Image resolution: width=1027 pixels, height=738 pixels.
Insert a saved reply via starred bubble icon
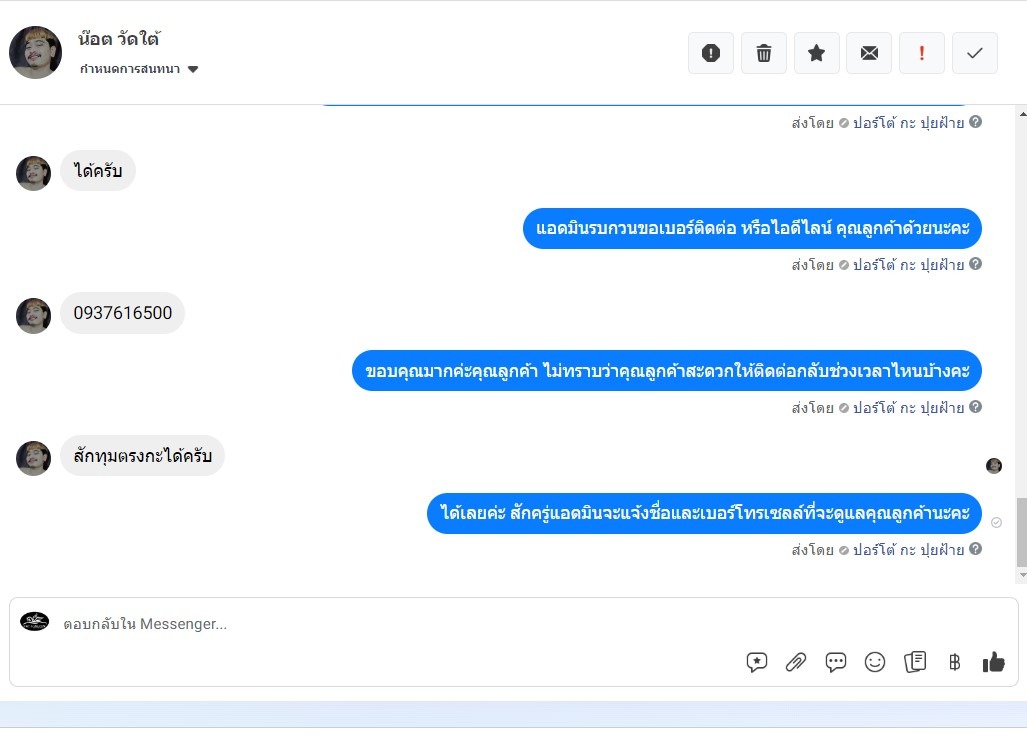point(756,662)
